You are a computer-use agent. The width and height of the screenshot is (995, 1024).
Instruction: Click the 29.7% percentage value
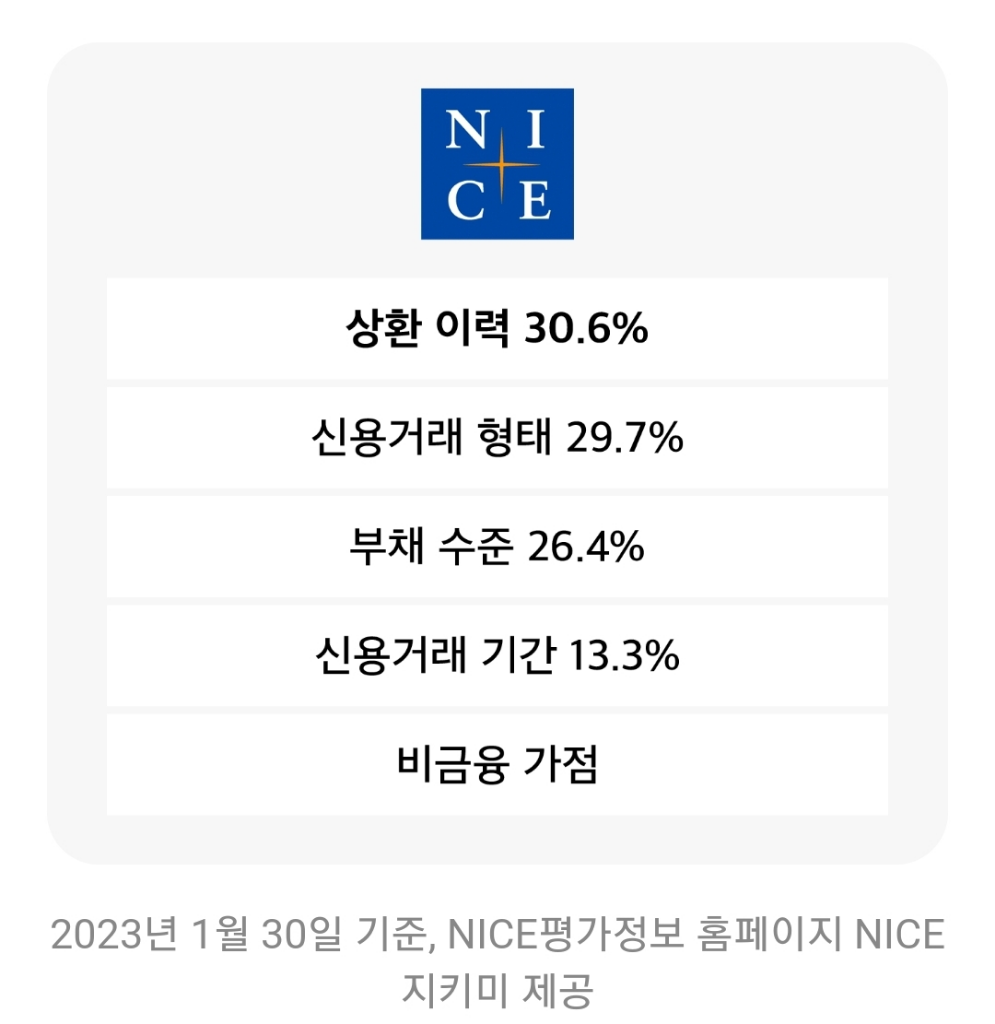coord(624,437)
